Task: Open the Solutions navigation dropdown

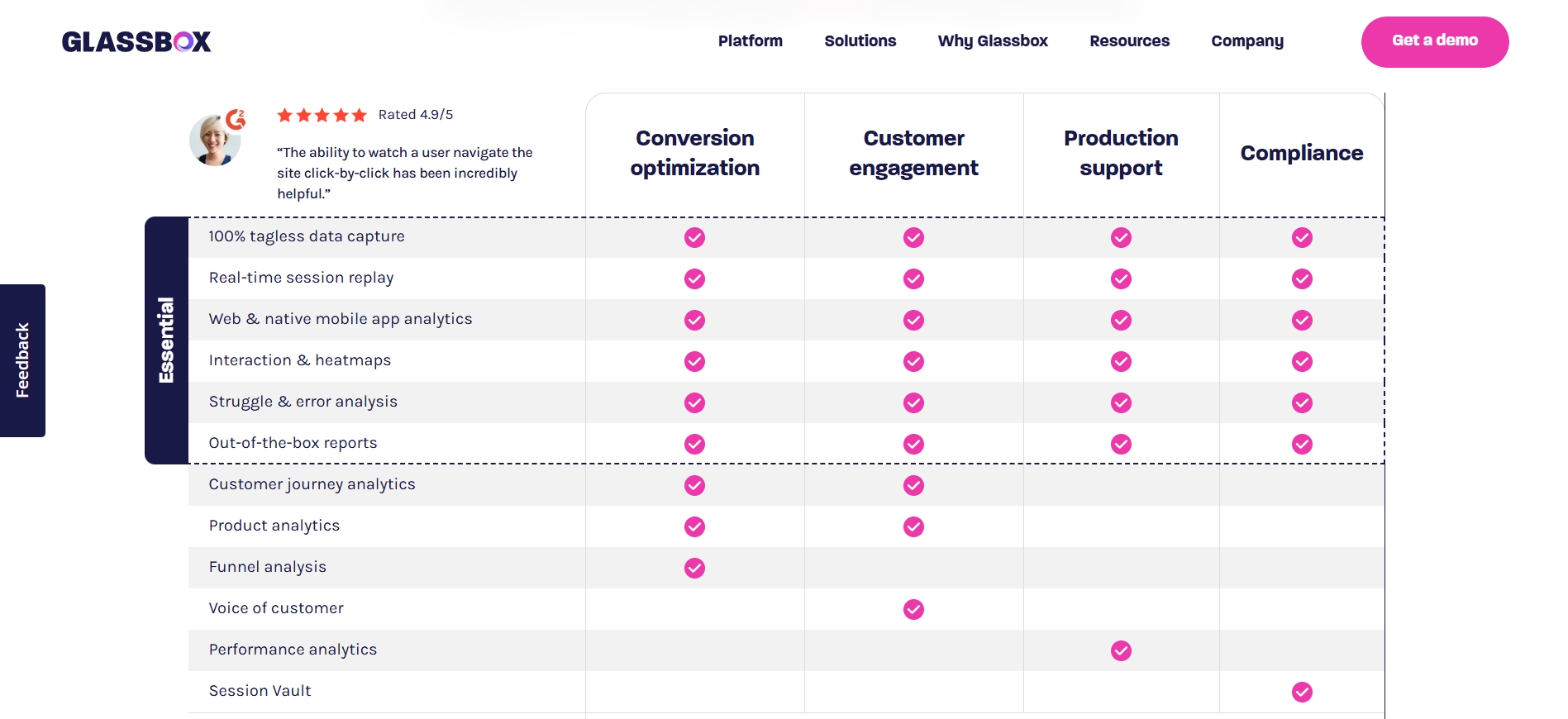Action: pyautogui.click(x=860, y=40)
